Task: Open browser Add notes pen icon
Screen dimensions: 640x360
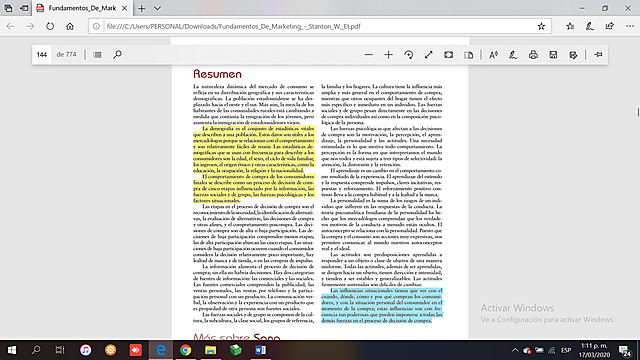Action: (590, 27)
